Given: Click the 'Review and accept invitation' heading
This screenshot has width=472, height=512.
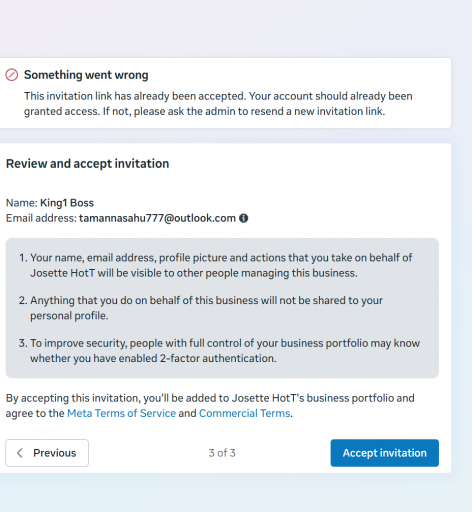Looking at the screenshot, I should [88, 164].
